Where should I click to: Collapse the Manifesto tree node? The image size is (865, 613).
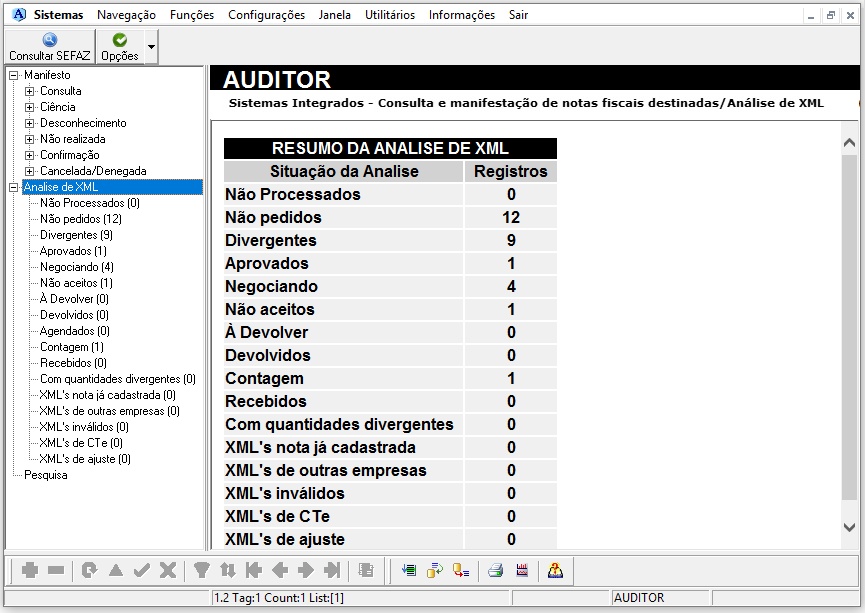[14, 76]
